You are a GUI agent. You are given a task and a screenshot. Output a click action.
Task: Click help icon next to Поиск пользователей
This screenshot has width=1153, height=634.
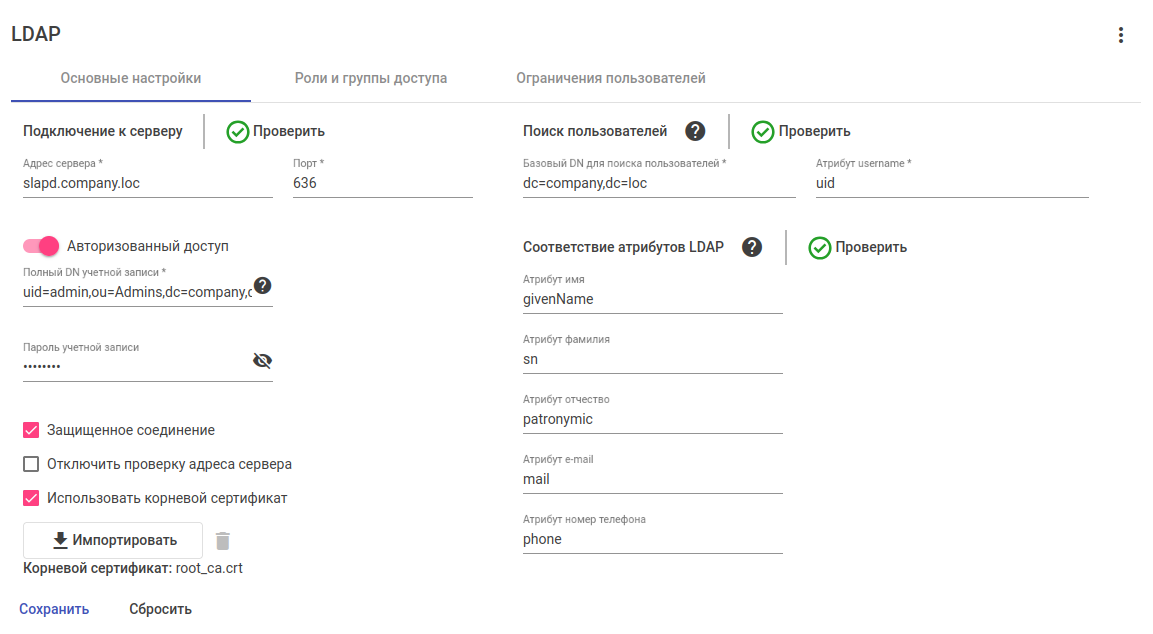695,131
